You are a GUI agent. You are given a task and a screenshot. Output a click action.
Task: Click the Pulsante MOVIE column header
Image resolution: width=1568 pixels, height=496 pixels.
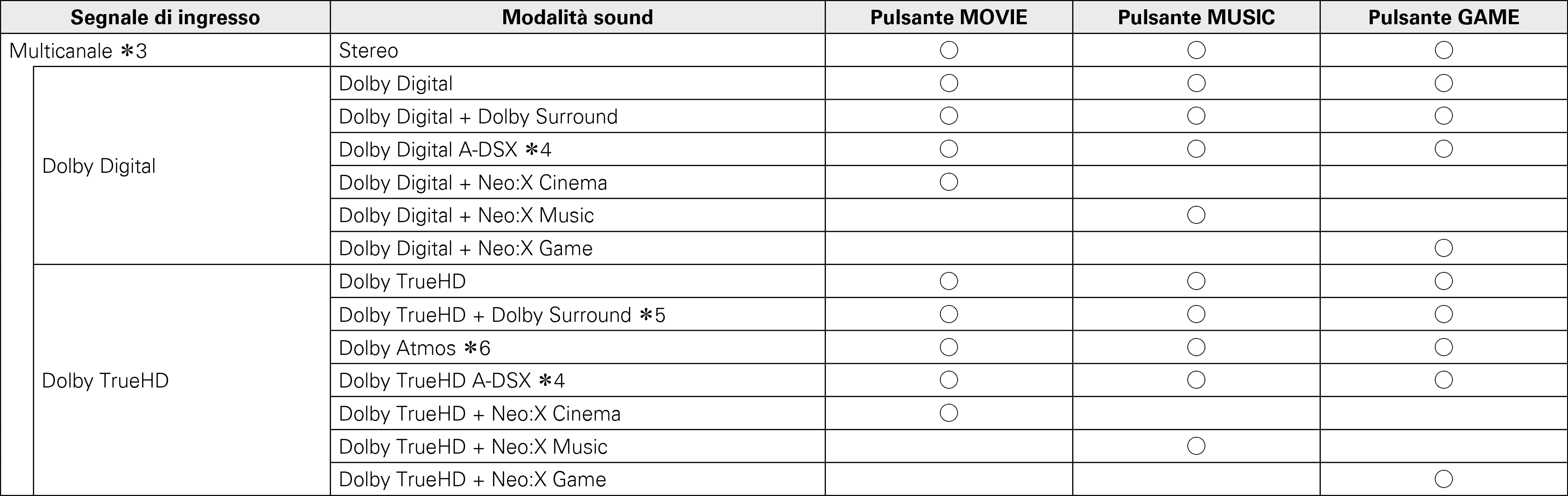coord(948,17)
